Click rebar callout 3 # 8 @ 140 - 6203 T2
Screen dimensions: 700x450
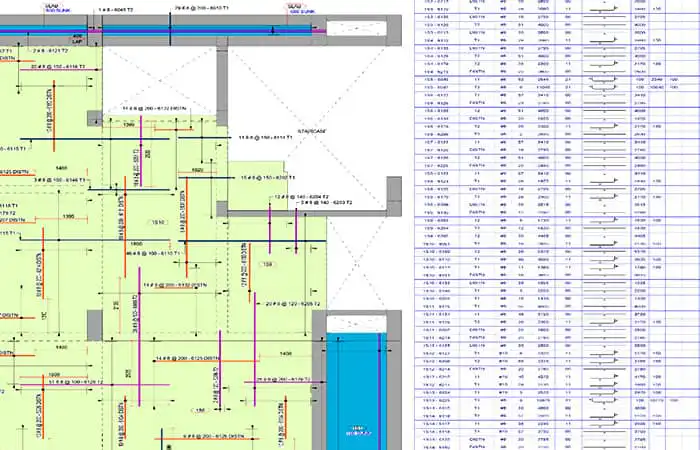tap(326, 203)
